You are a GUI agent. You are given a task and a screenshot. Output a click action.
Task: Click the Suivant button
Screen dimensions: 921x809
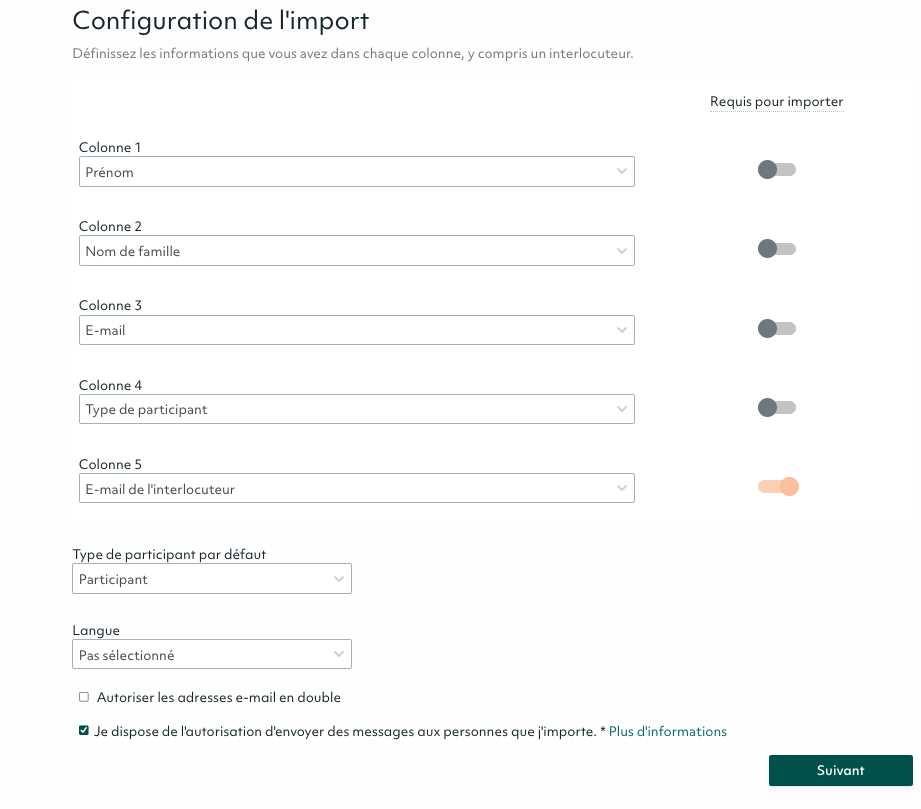(840, 770)
